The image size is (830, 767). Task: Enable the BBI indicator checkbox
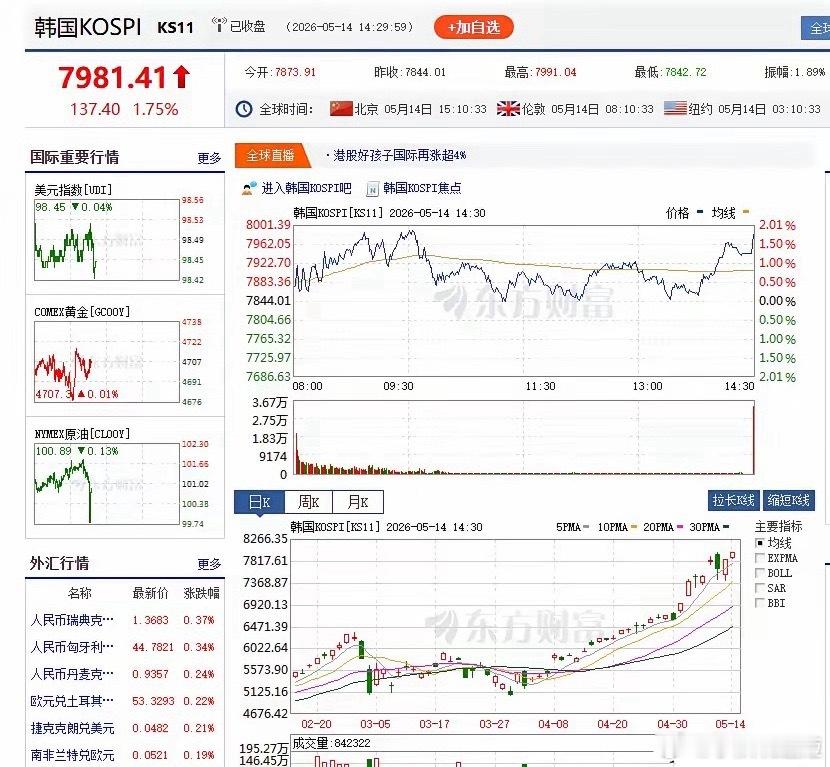760,602
